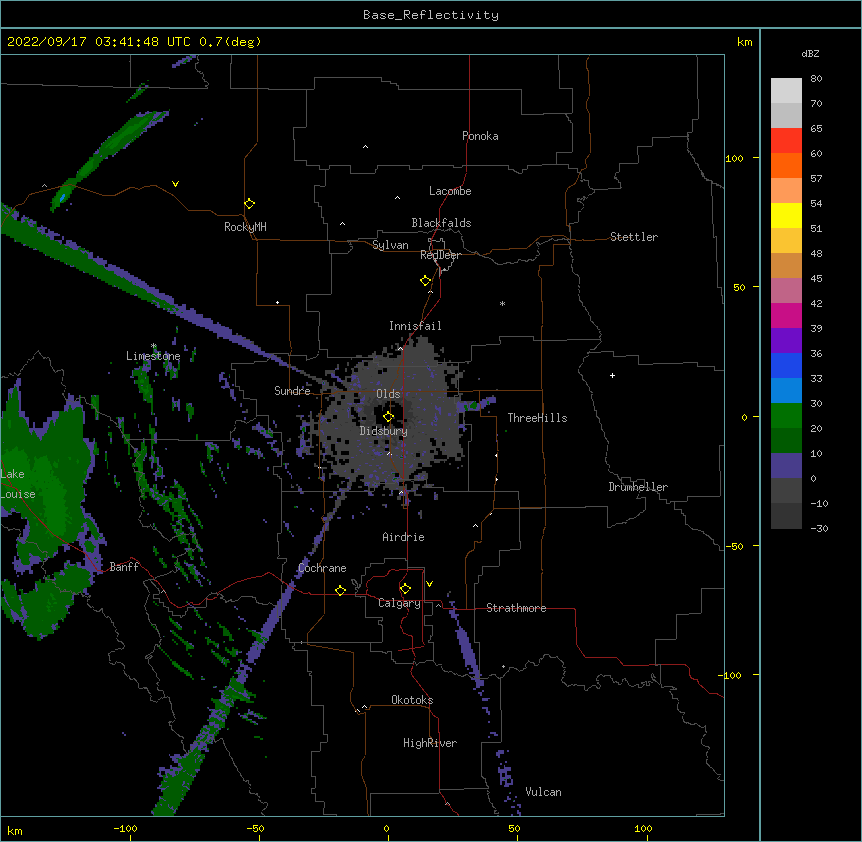Click the white caret marker west of Ponoka
Image resolution: width=862 pixels, height=842 pixels.
pos(365,147)
